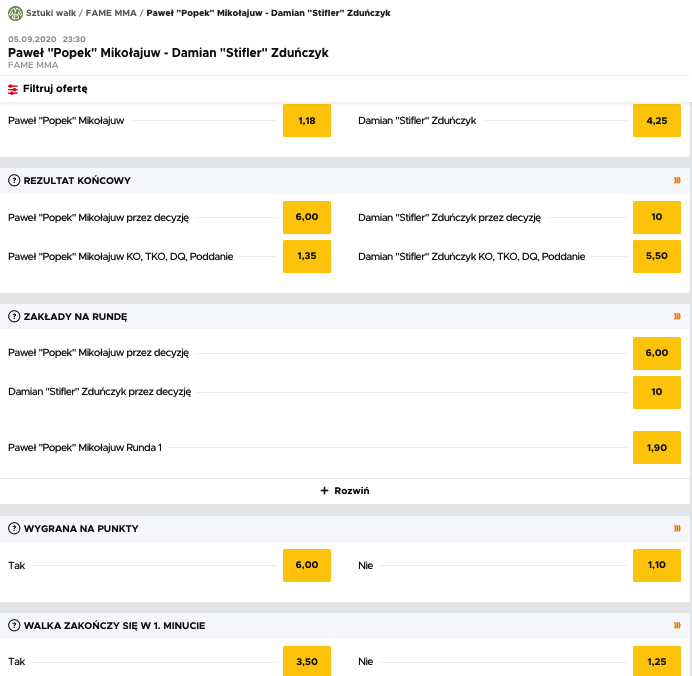Collapse the Wygrana na punkty section arrows
Image resolution: width=692 pixels, height=676 pixels.
pyautogui.click(x=677, y=528)
